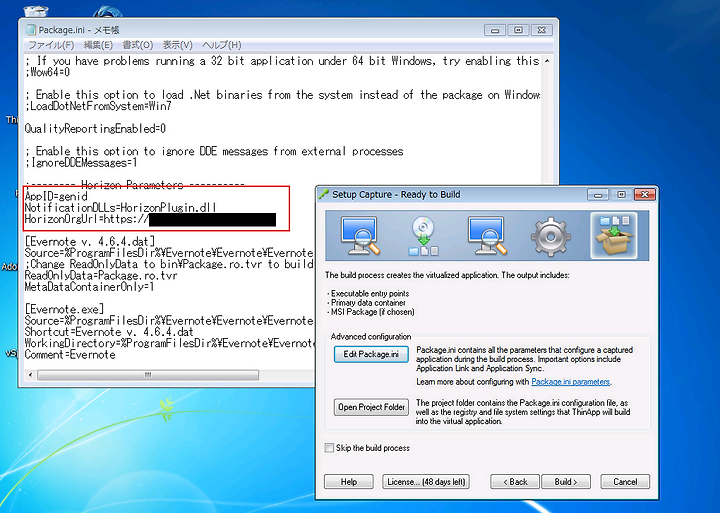Image resolution: width=720 pixels, height=513 pixels.
Task: Click the Setup Capture title bar icon
Action: tap(324, 194)
